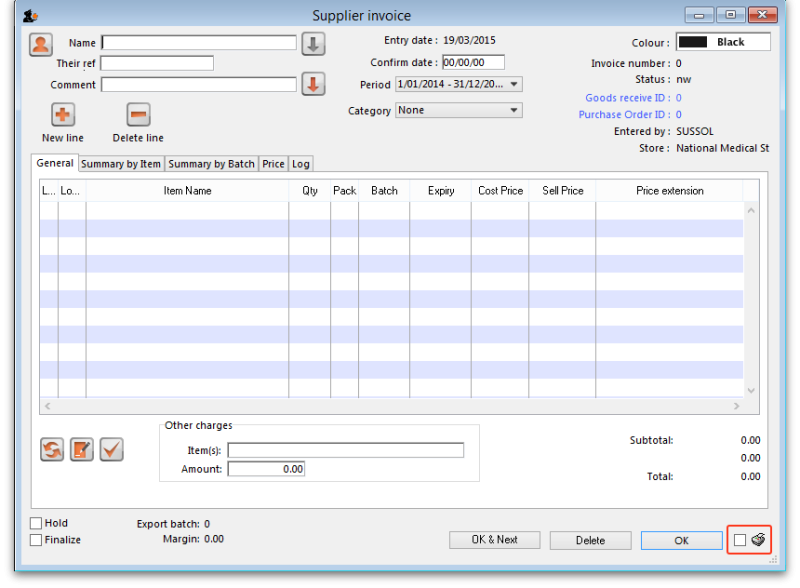Click the Delete line icon
Screen dimensions: 800x588
[137, 113]
